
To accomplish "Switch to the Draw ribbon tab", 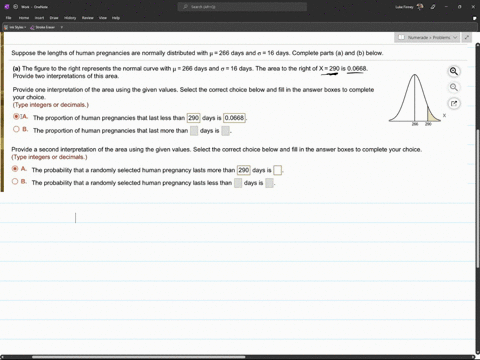I will point(54,18).
